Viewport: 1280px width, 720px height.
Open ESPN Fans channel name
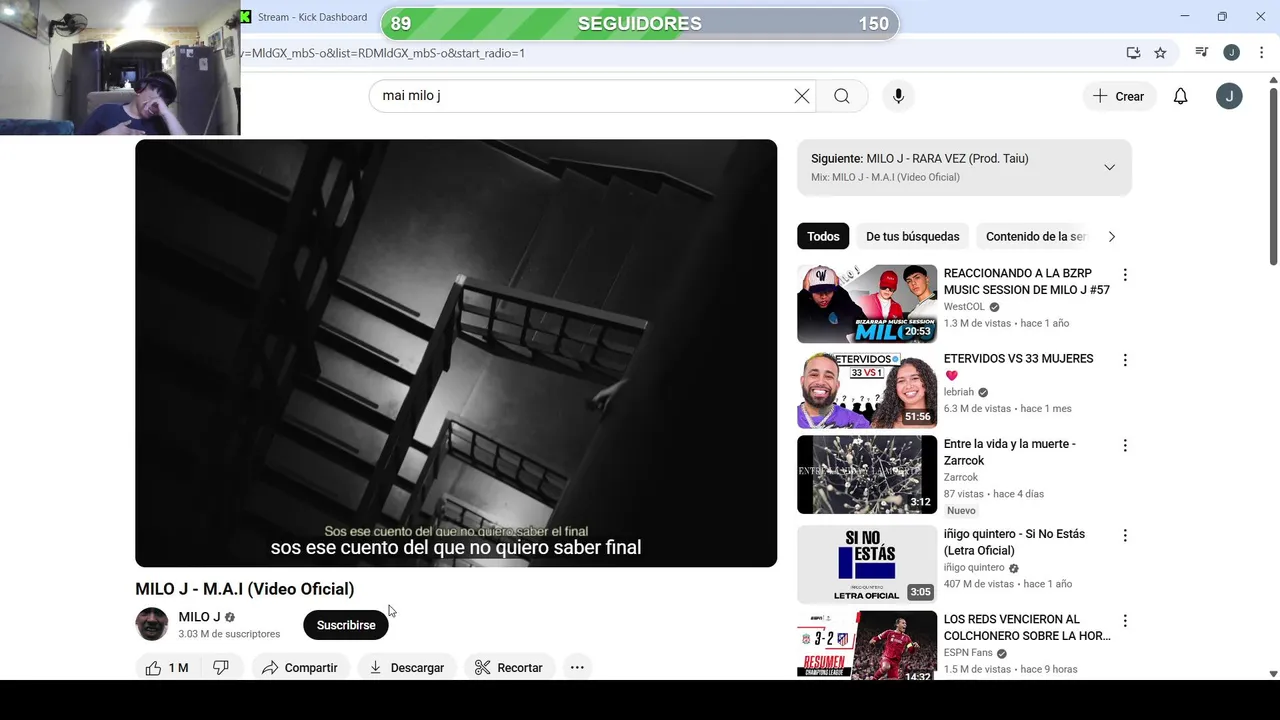[x=968, y=653]
